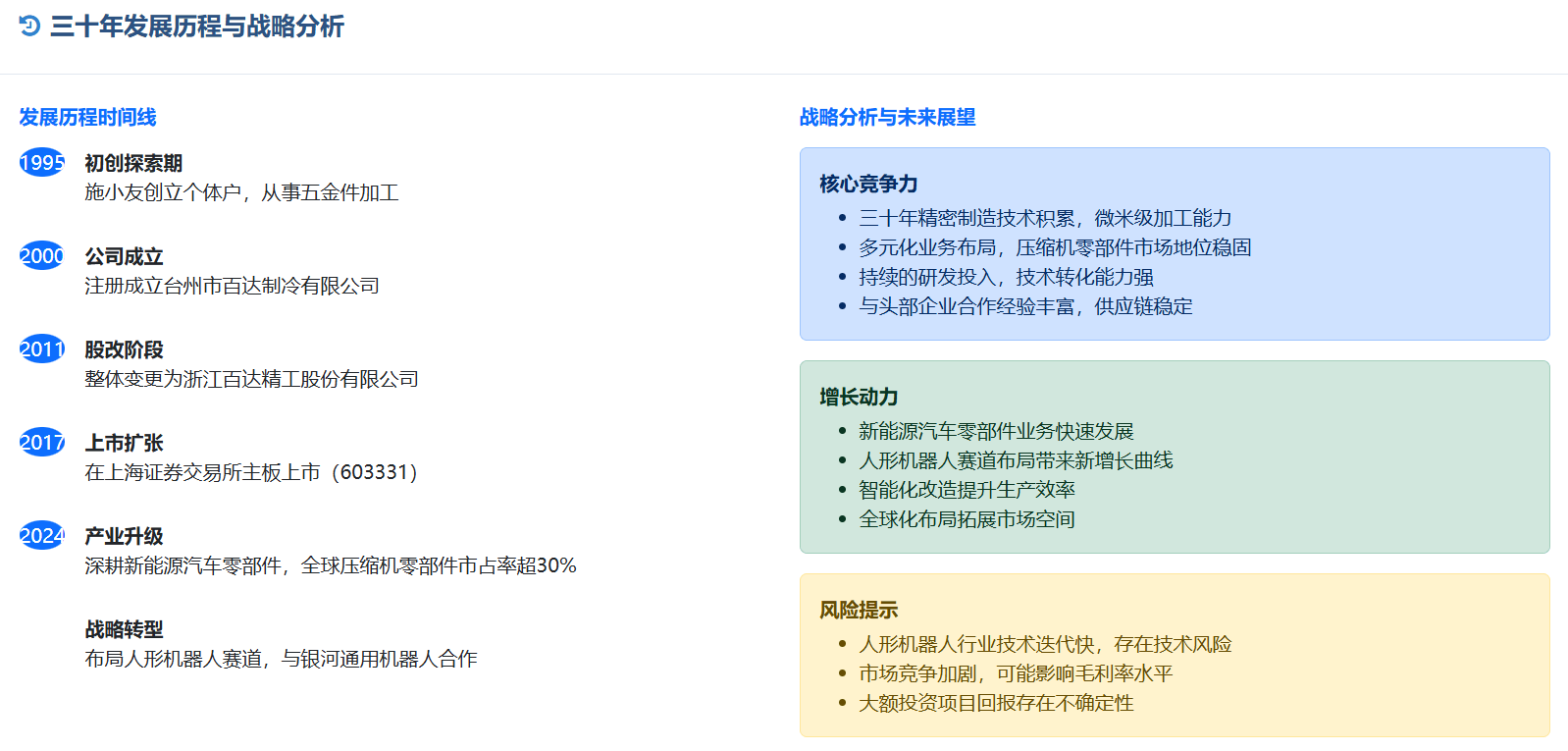The image size is (1568, 751).
Task: Click the 产业升级 timeline entry title
Action: click(124, 536)
